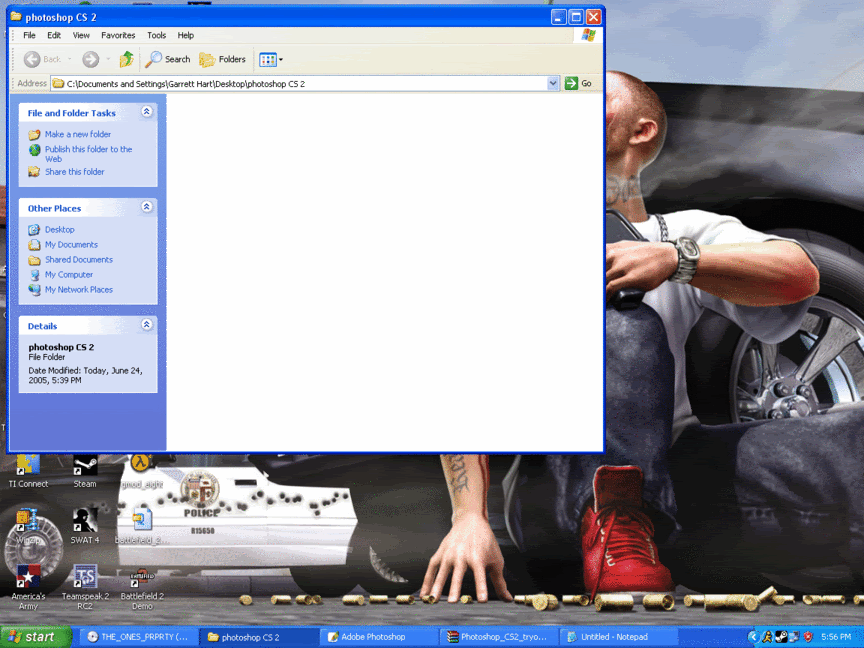
Task: Open the Help menu
Action: click(x=186, y=35)
